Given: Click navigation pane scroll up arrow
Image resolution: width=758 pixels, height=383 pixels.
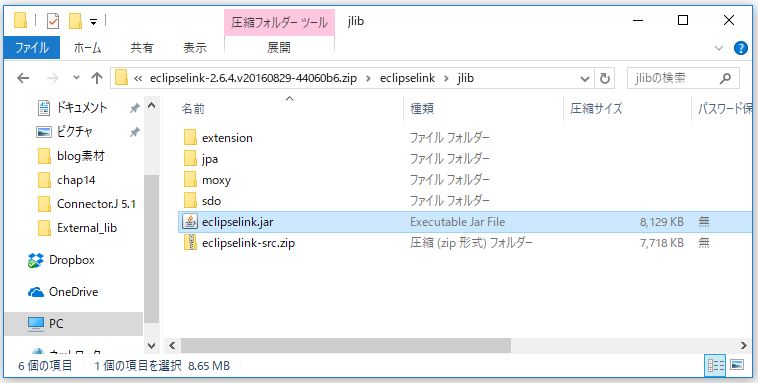Looking at the screenshot, I should (x=151, y=104).
